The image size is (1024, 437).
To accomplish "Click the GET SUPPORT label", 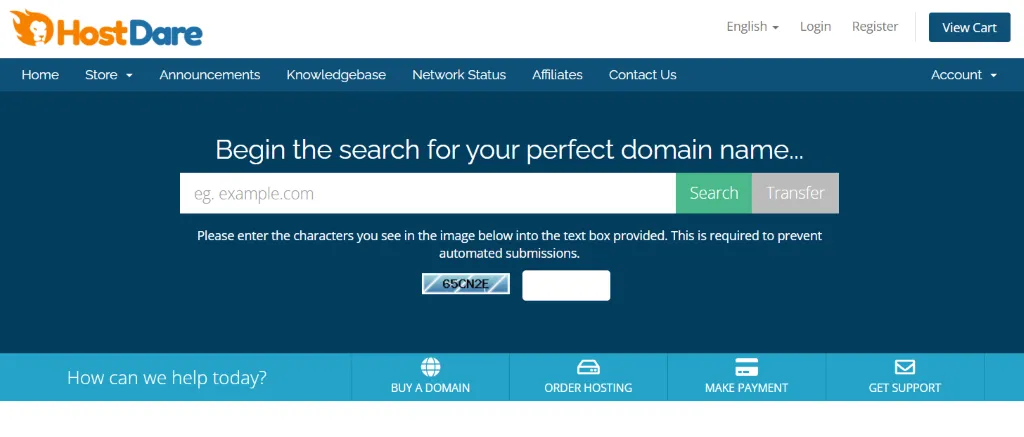I will (x=904, y=388).
